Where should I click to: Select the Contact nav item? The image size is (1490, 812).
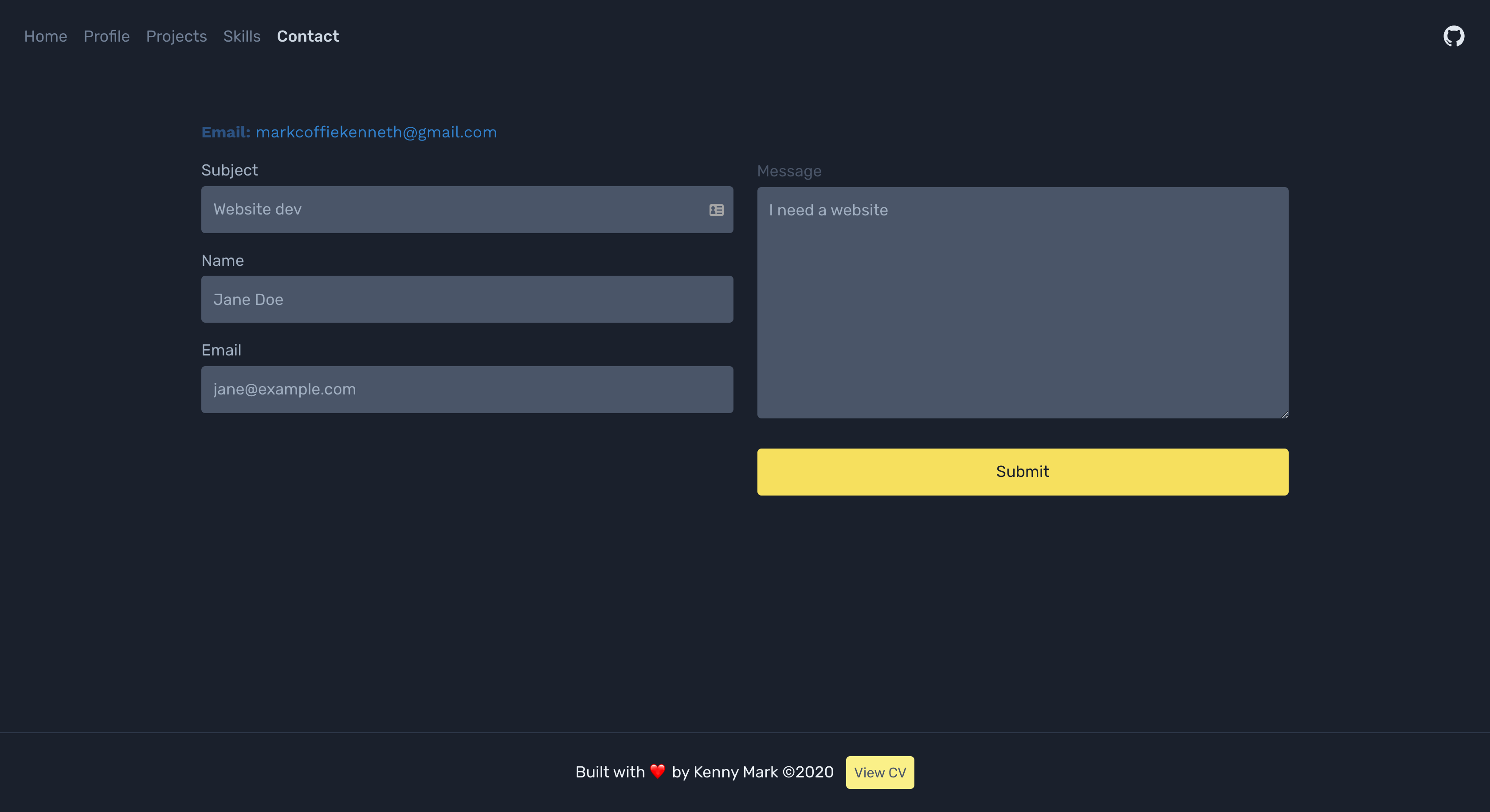308,36
